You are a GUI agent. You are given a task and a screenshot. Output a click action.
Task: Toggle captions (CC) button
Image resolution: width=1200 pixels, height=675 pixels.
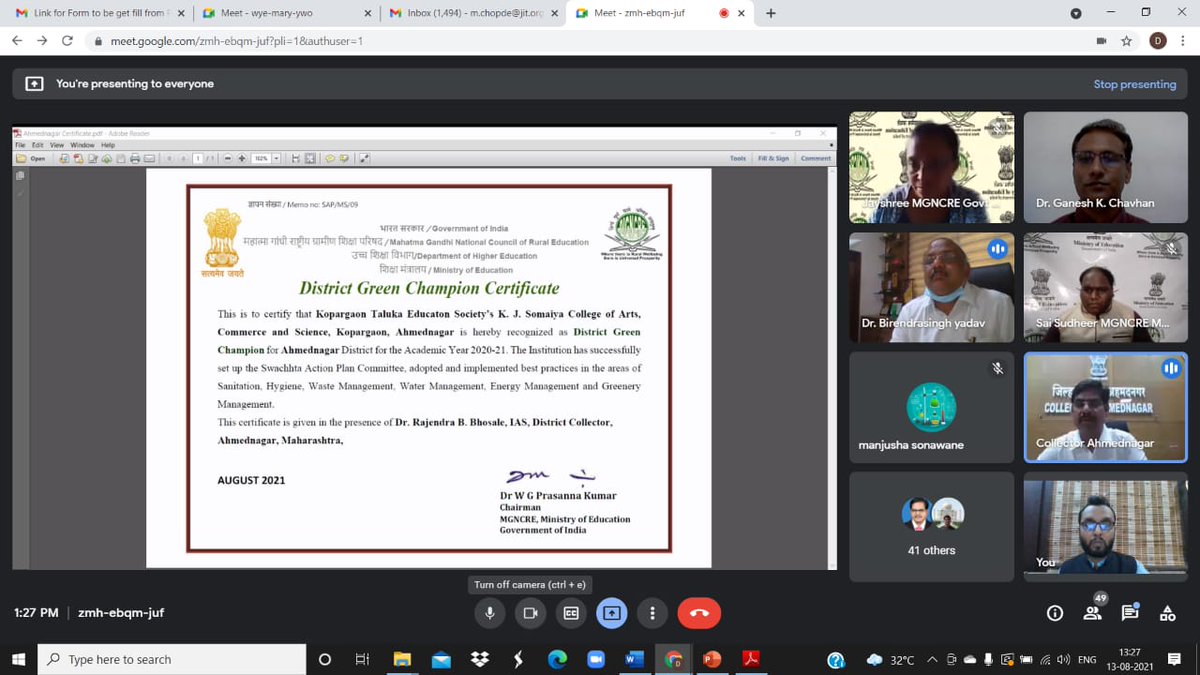[571, 613]
